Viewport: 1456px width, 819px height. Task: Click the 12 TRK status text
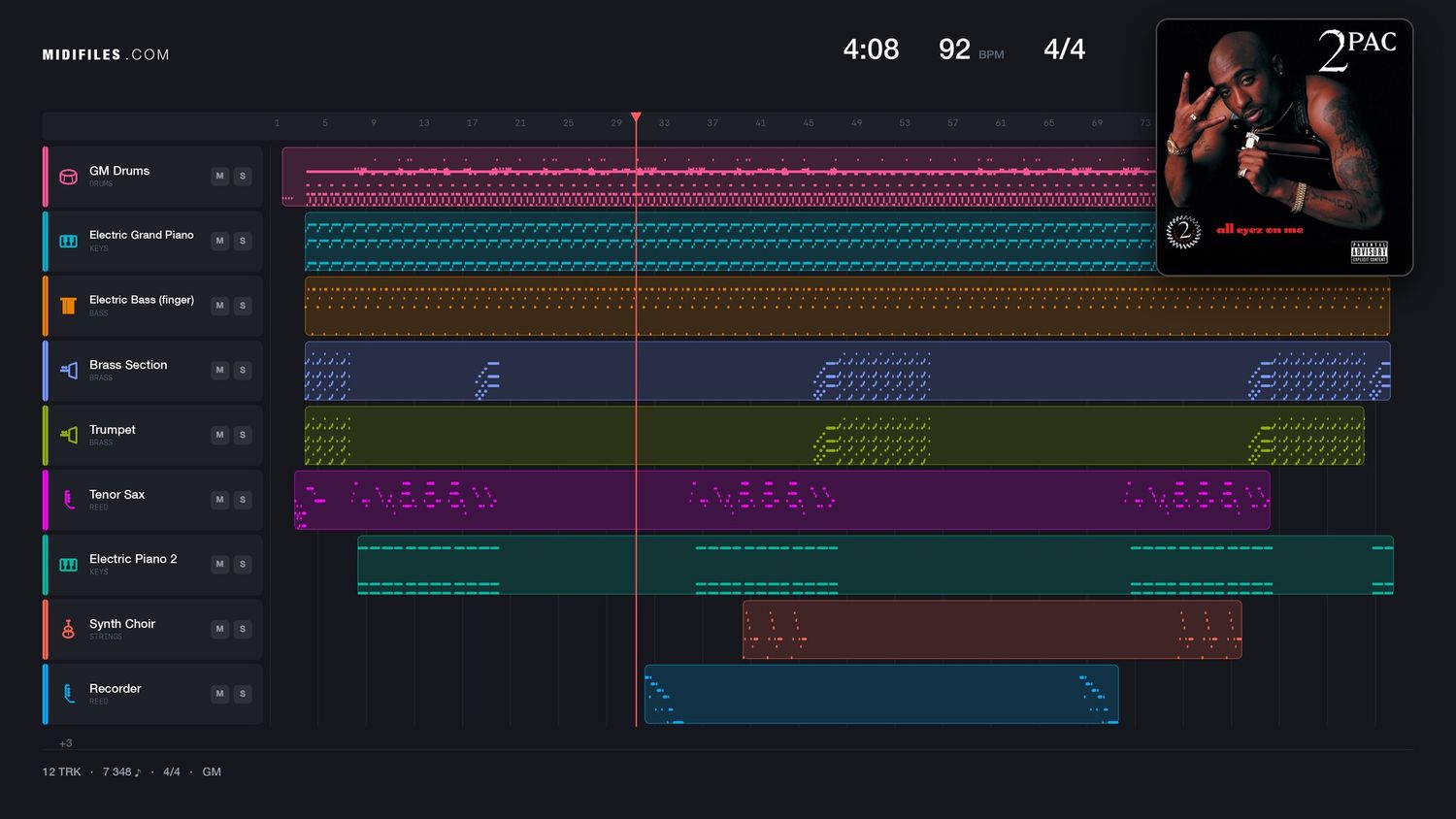click(x=61, y=772)
